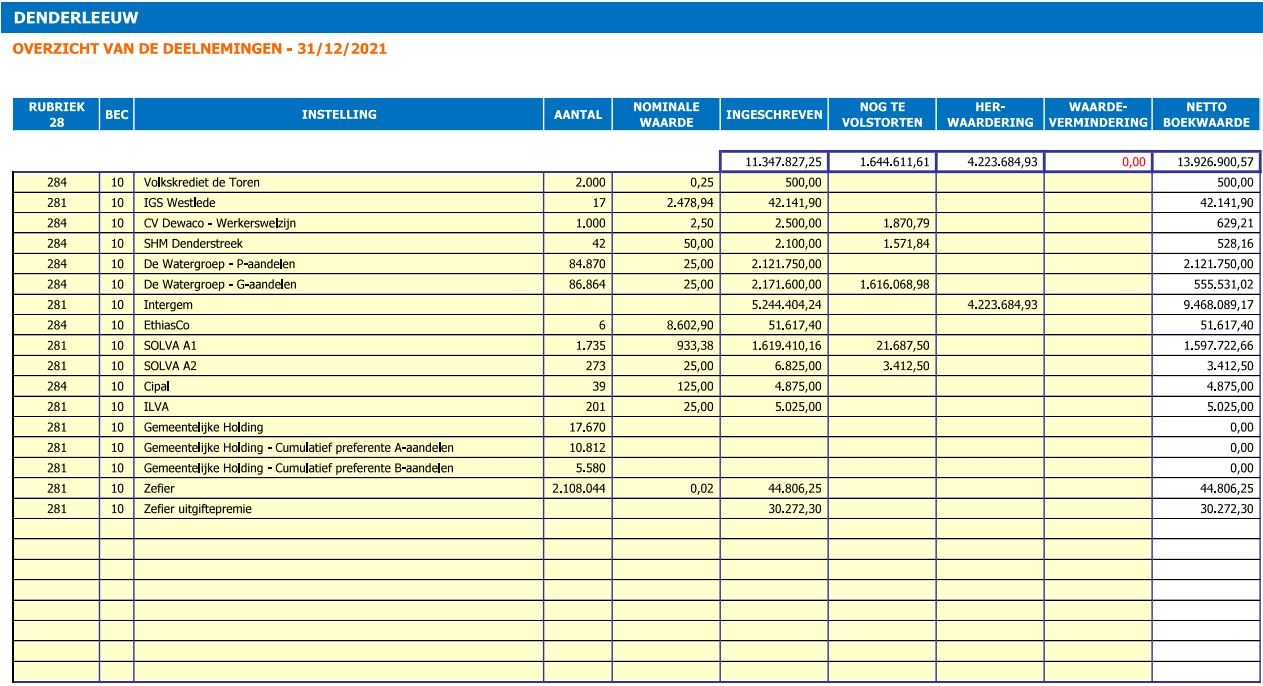Select the RUBRIEK 28 column header
This screenshot has height=686, width=1263.
click(56, 114)
